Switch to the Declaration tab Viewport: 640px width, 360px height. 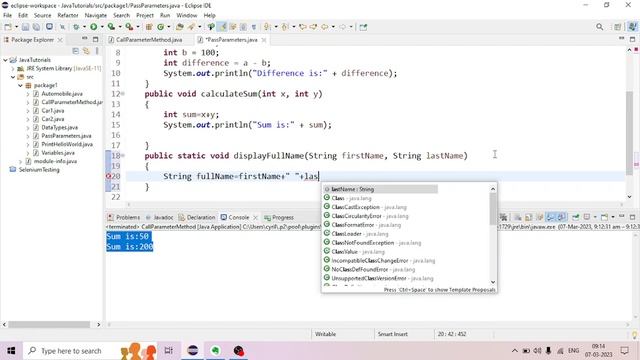point(197,217)
